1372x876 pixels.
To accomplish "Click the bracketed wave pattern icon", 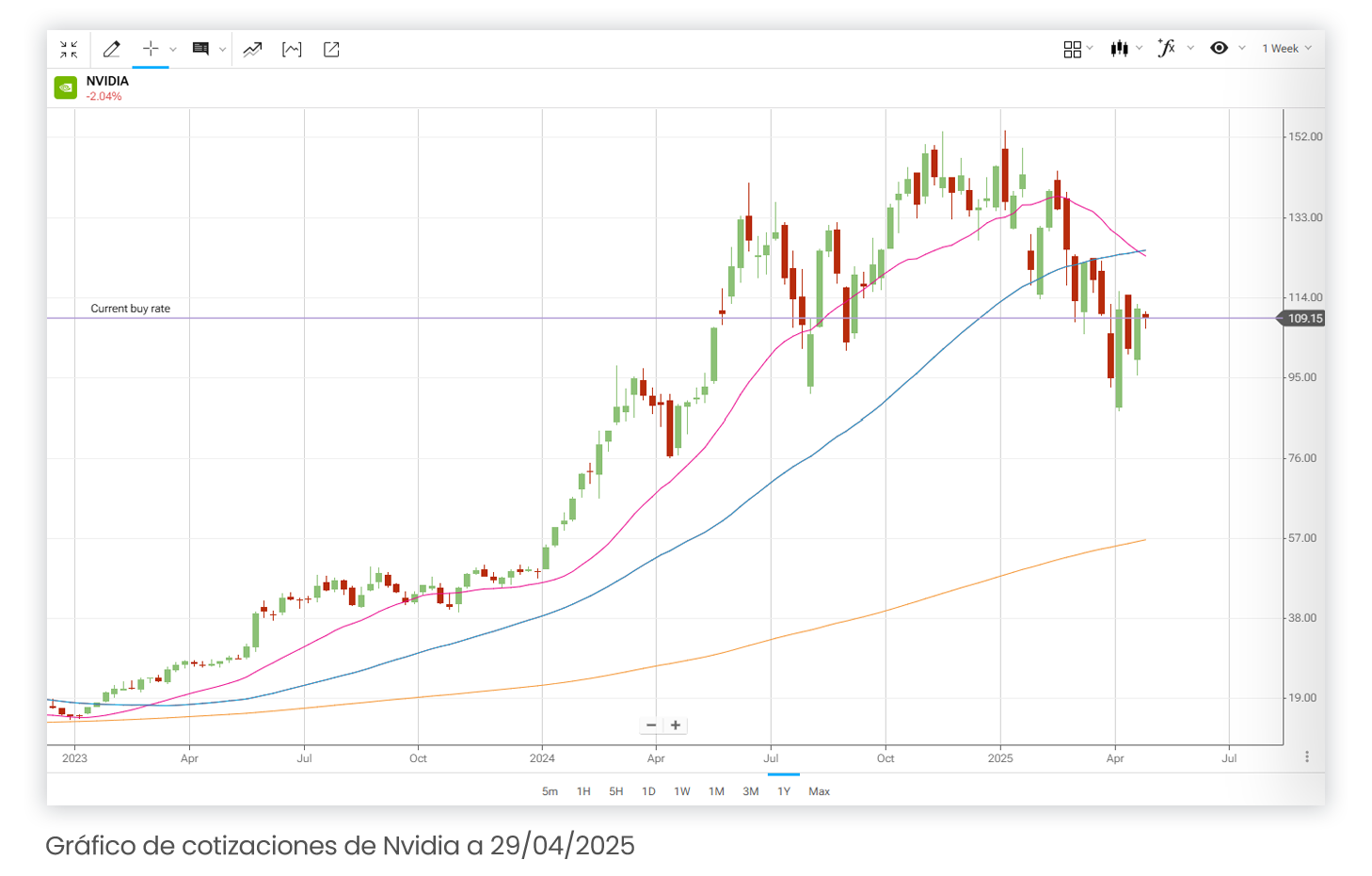I will [x=292, y=50].
